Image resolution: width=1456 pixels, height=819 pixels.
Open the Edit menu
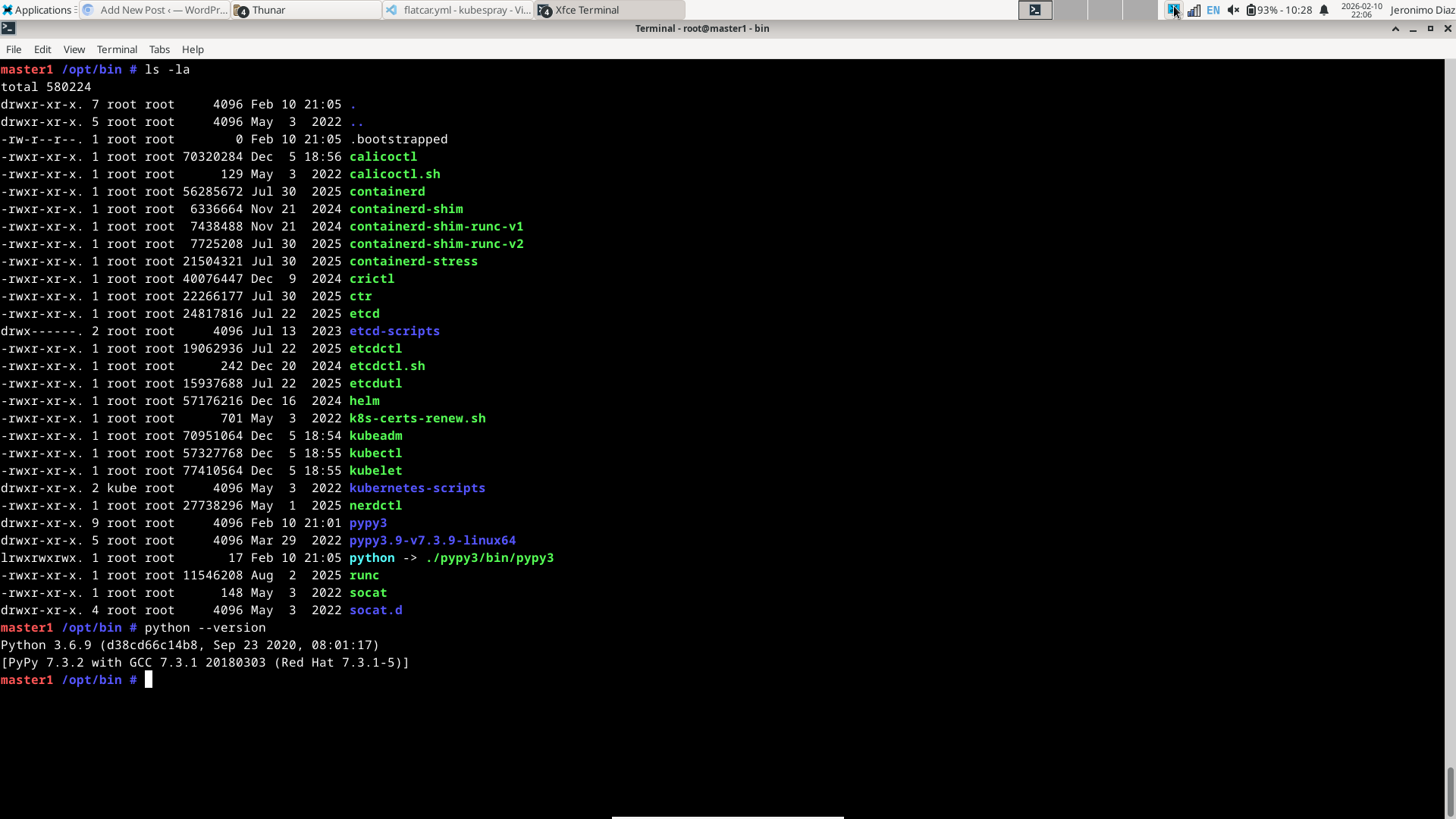pyautogui.click(x=42, y=49)
